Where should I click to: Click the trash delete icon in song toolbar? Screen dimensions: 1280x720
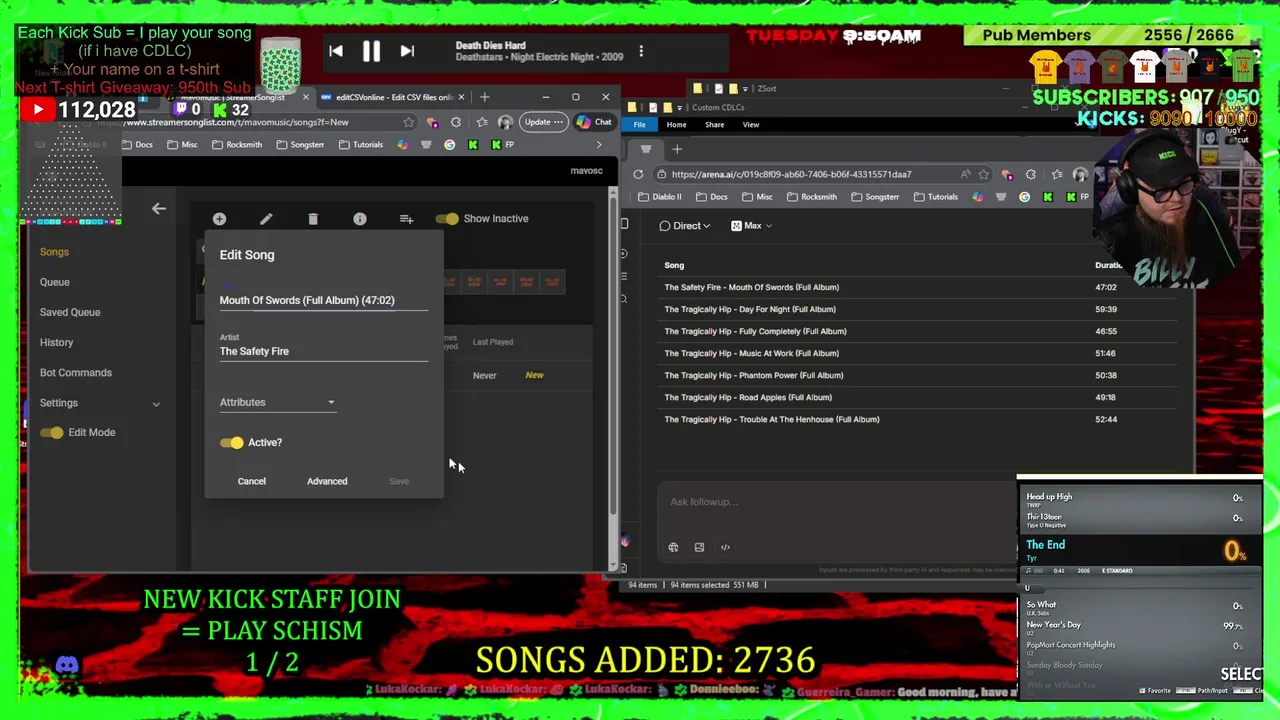[x=313, y=219]
